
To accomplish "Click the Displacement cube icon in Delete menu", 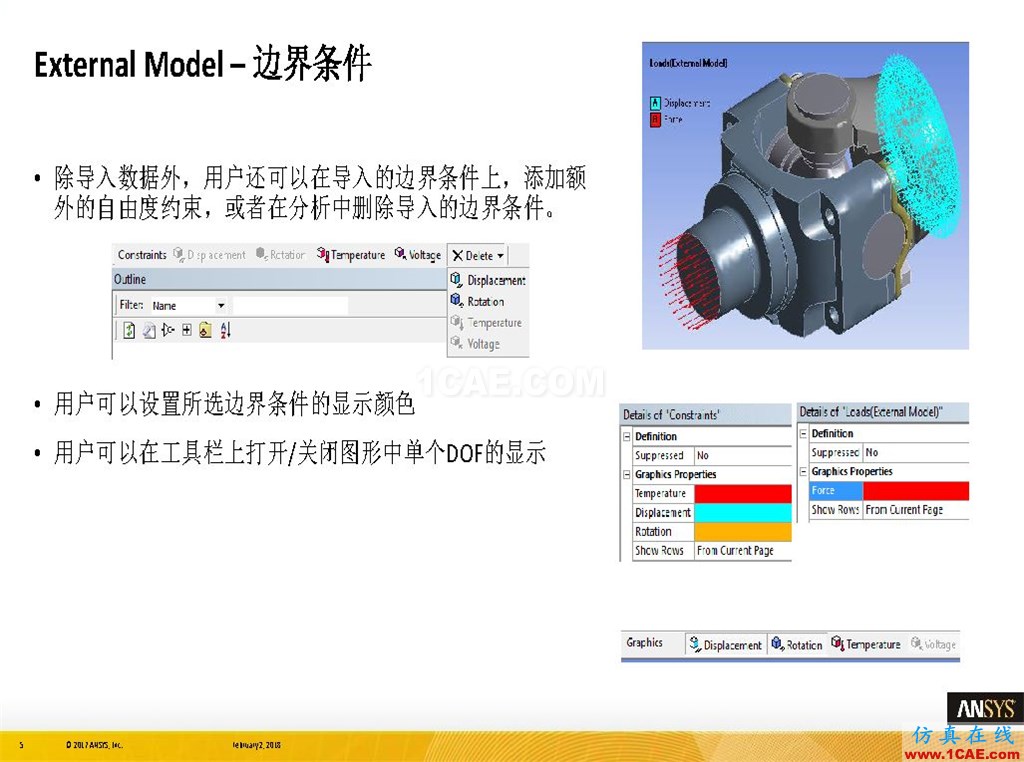I will pos(456,280).
